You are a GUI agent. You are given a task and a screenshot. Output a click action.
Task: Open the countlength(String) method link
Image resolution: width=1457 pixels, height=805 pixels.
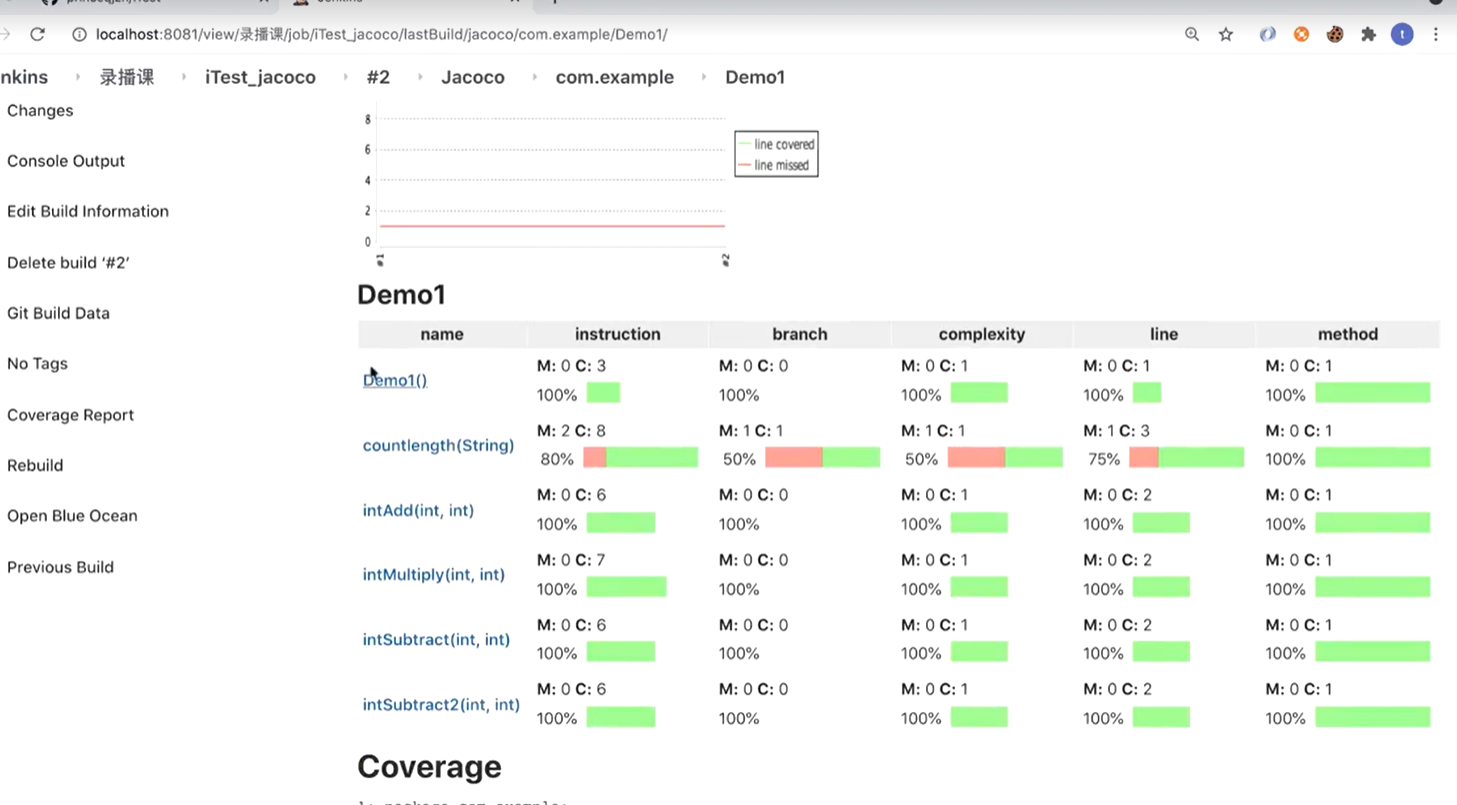click(x=438, y=445)
